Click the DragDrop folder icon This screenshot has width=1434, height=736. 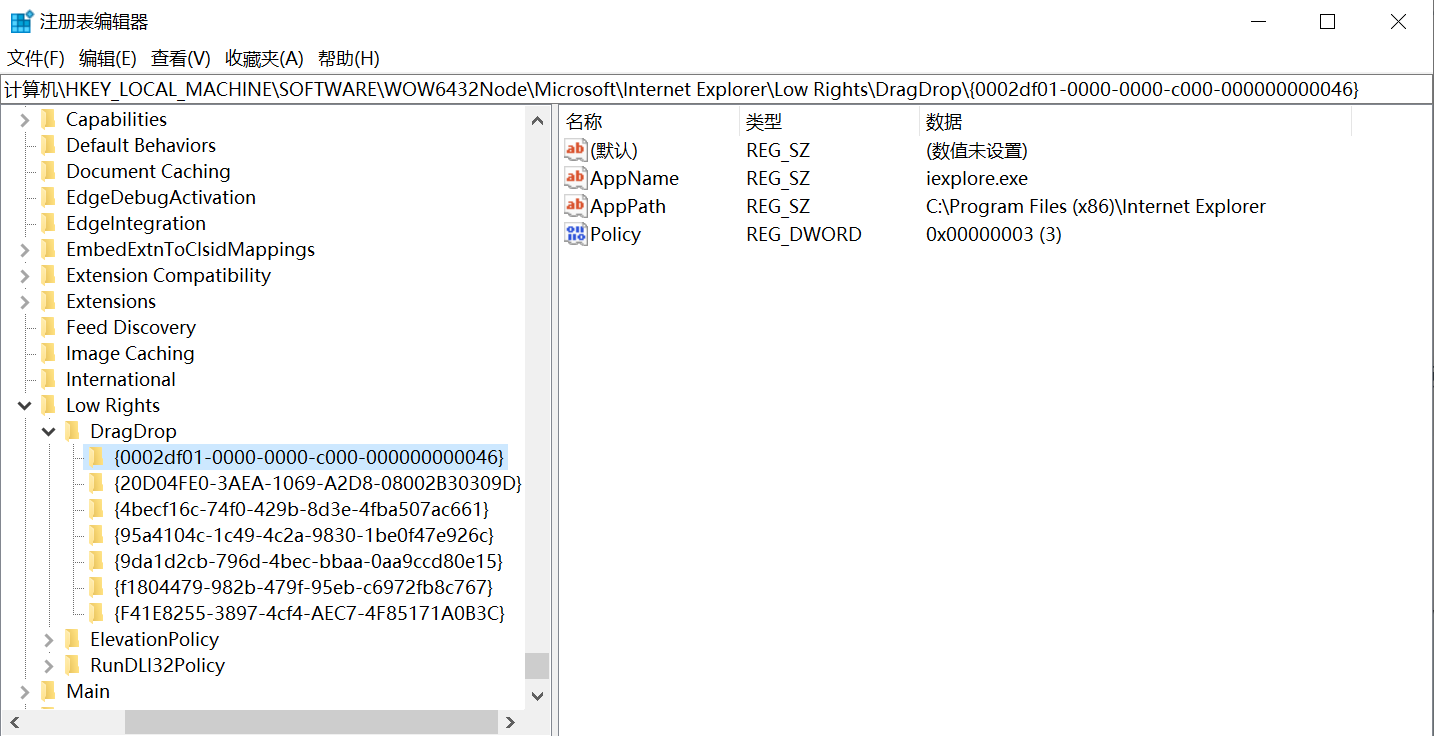click(72, 431)
